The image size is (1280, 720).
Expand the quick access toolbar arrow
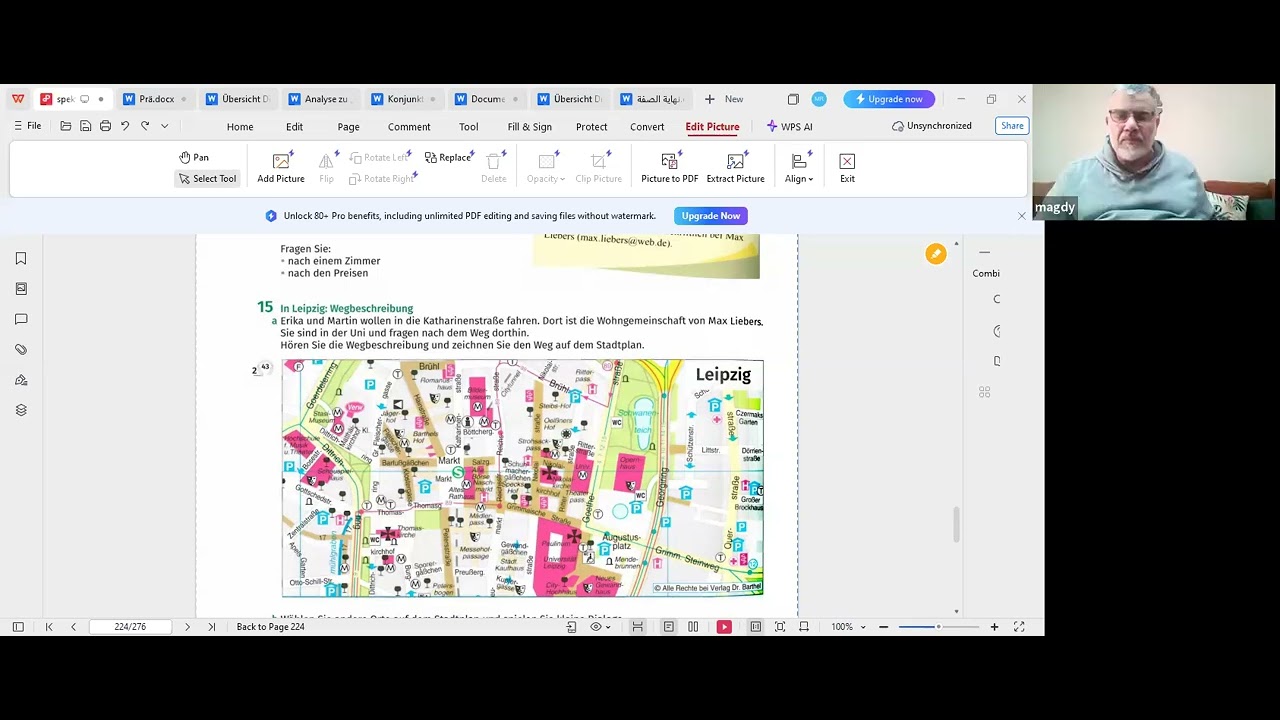click(165, 126)
